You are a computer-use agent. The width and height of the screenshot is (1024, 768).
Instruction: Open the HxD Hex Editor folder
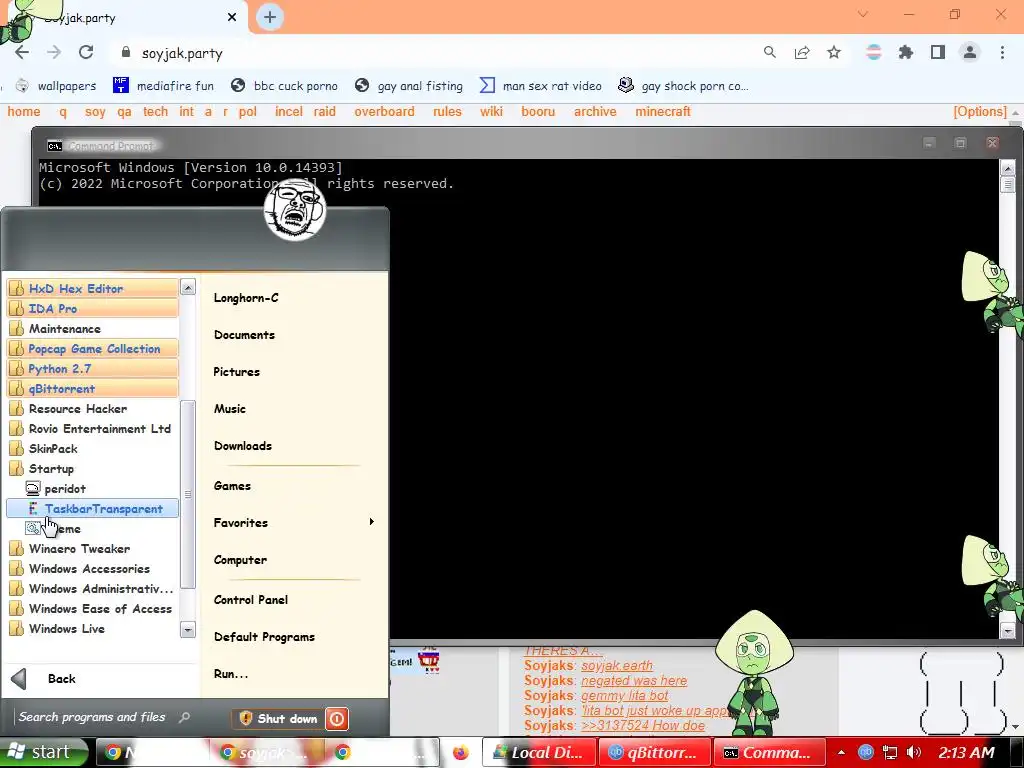[x=93, y=289]
